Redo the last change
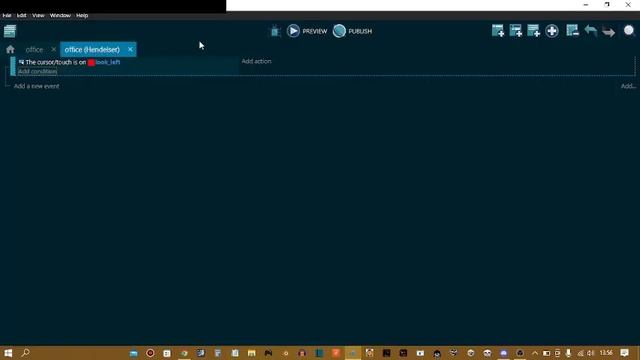640x360 pixels. tap(609, 31)
